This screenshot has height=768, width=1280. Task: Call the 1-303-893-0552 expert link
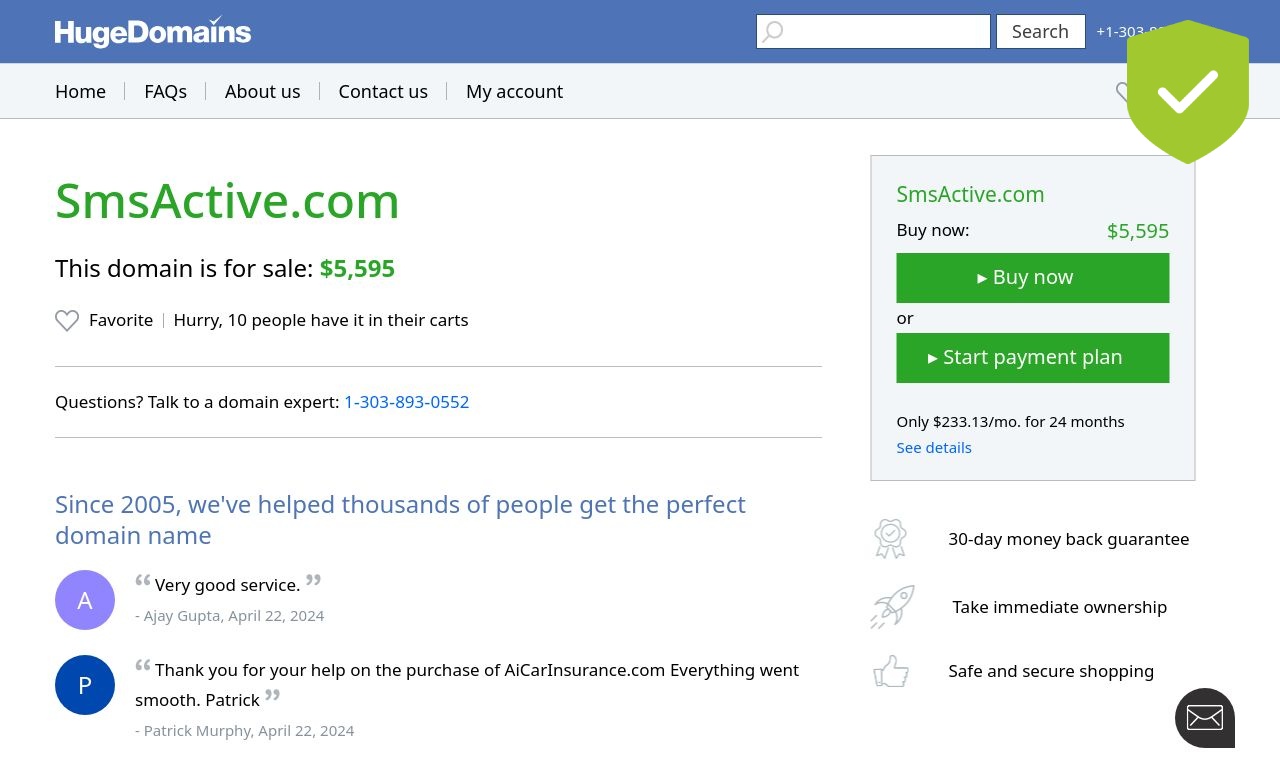pos(406,402)
